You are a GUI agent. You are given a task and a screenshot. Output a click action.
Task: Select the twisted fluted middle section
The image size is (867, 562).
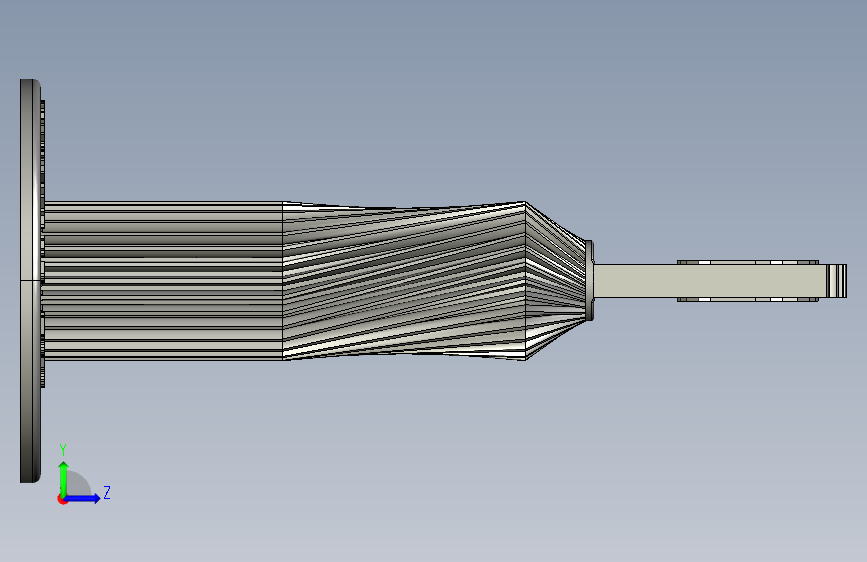[x=404, y=280]
